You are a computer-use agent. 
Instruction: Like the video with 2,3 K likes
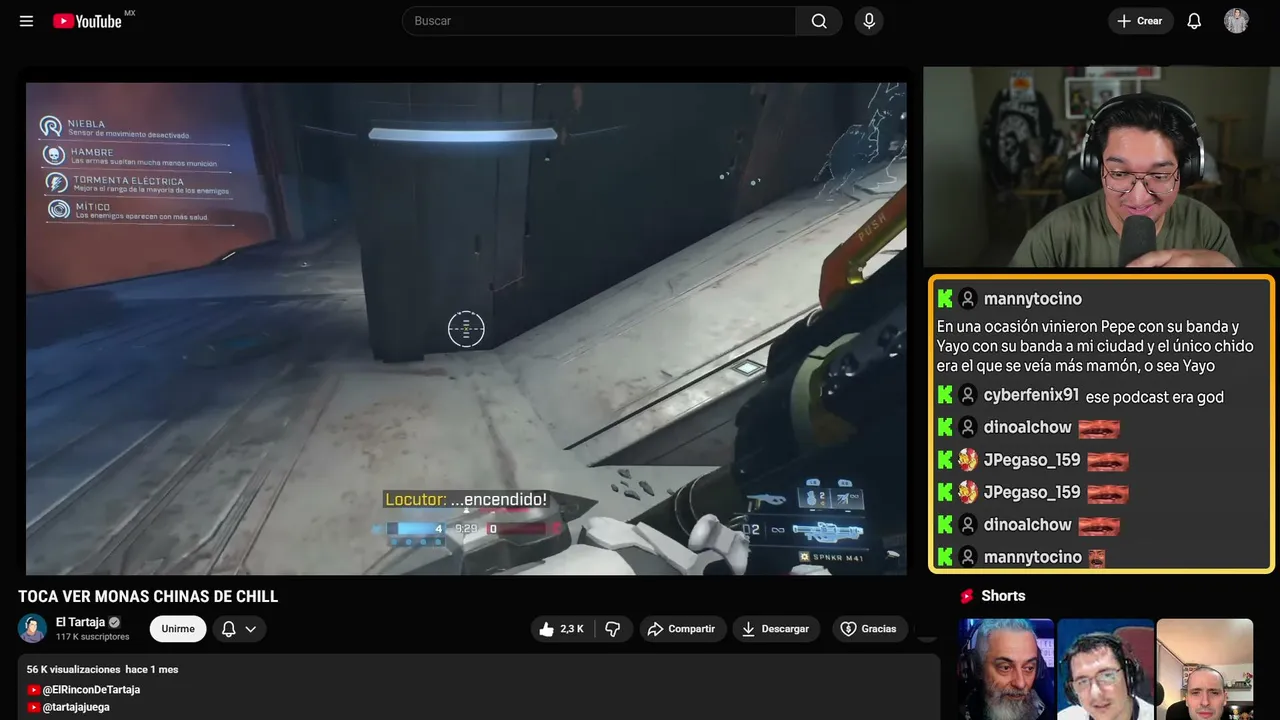562,629
